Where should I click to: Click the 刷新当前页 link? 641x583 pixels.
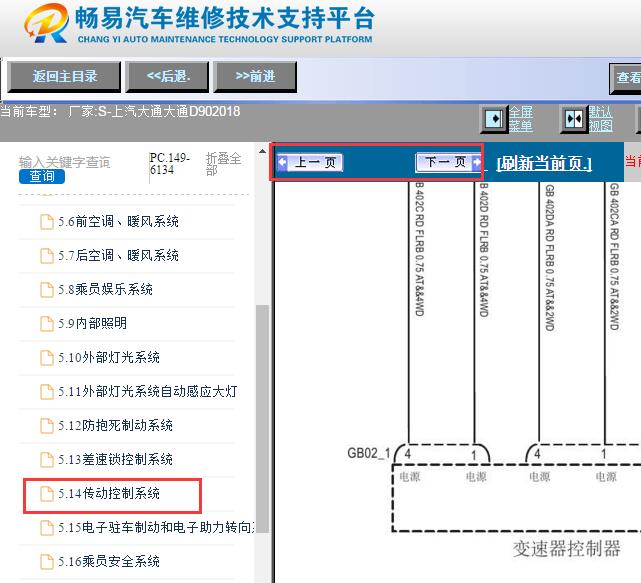(544, 164)
